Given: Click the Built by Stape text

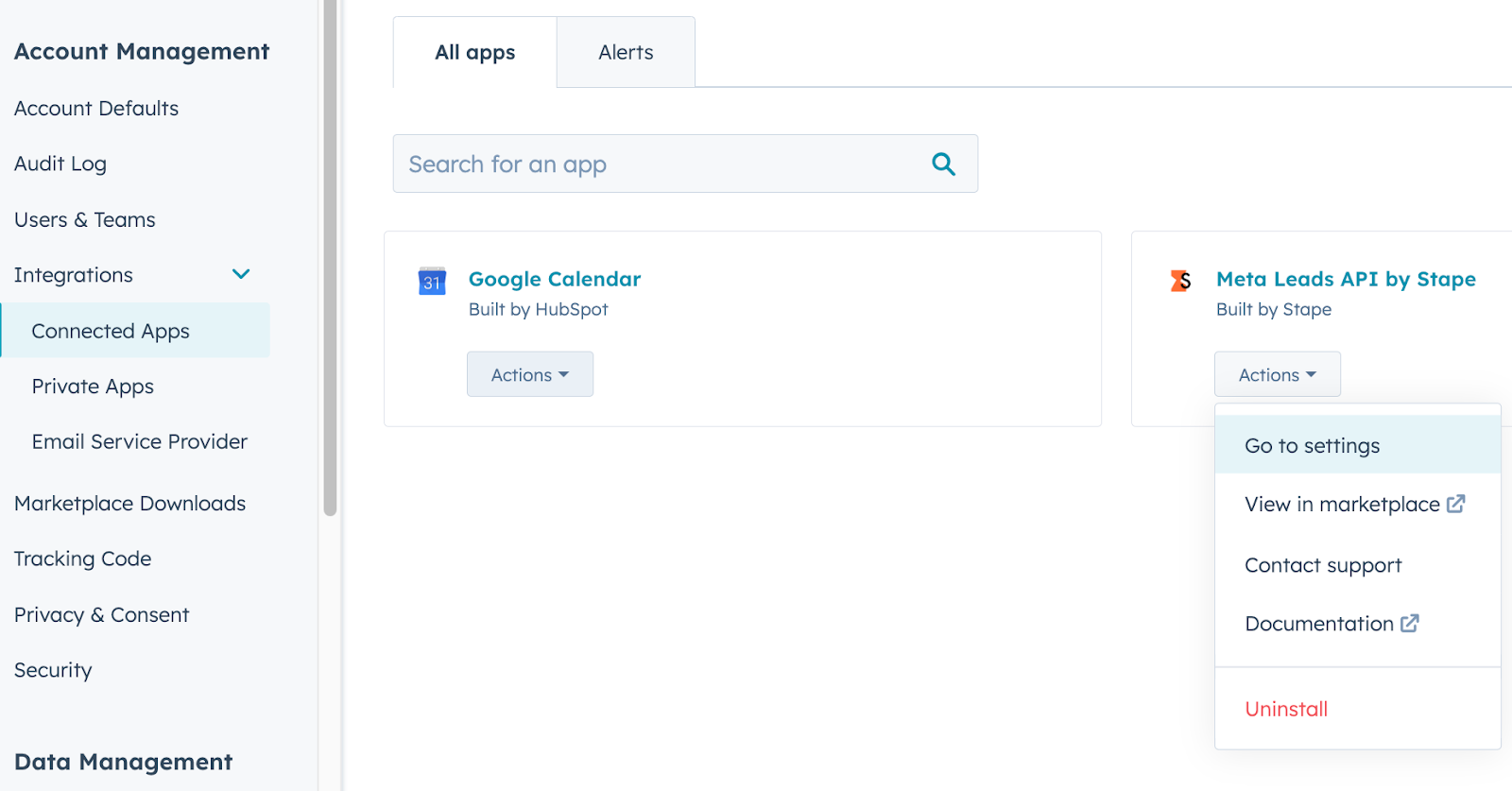Looking at the screenshot, I should point(1274,309).
